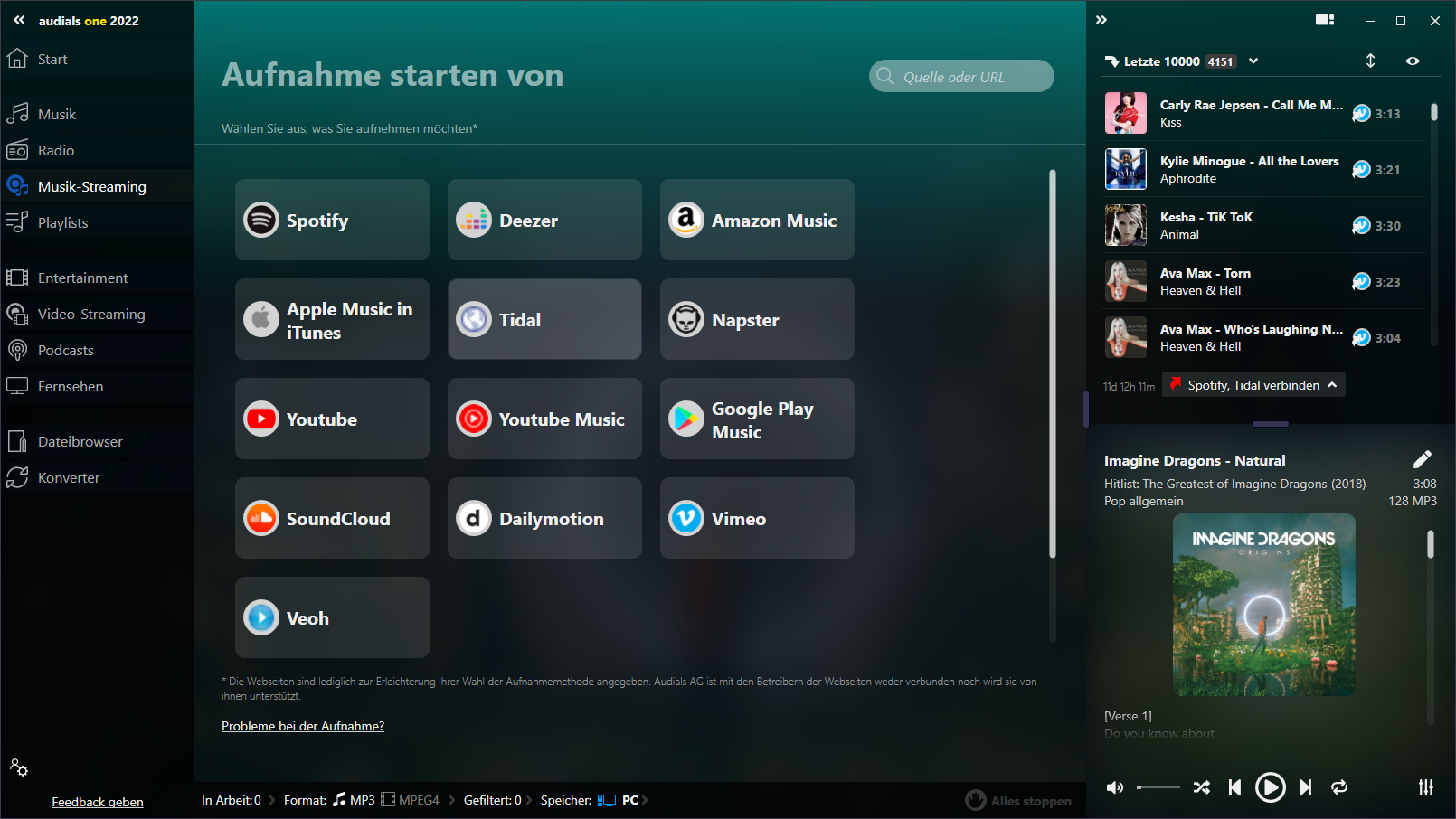
Task: Edit tags with pencil icon
Action: (x=1423, y=459)
